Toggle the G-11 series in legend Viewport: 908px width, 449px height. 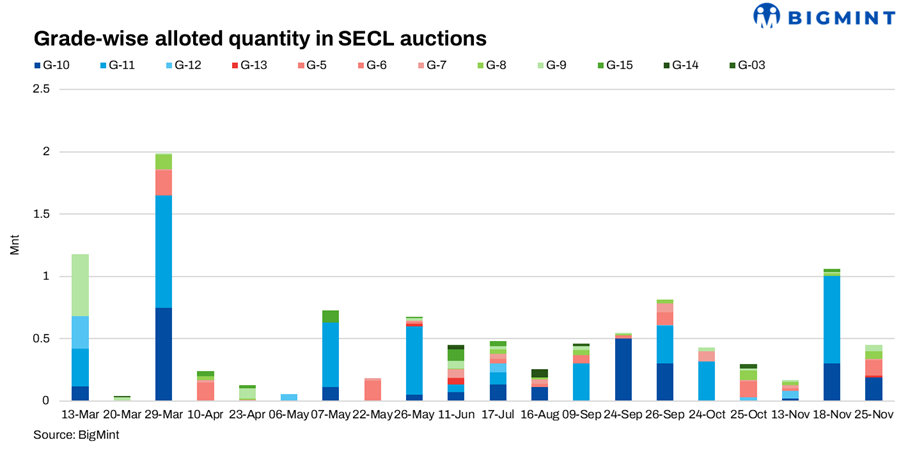pos(121,65)
